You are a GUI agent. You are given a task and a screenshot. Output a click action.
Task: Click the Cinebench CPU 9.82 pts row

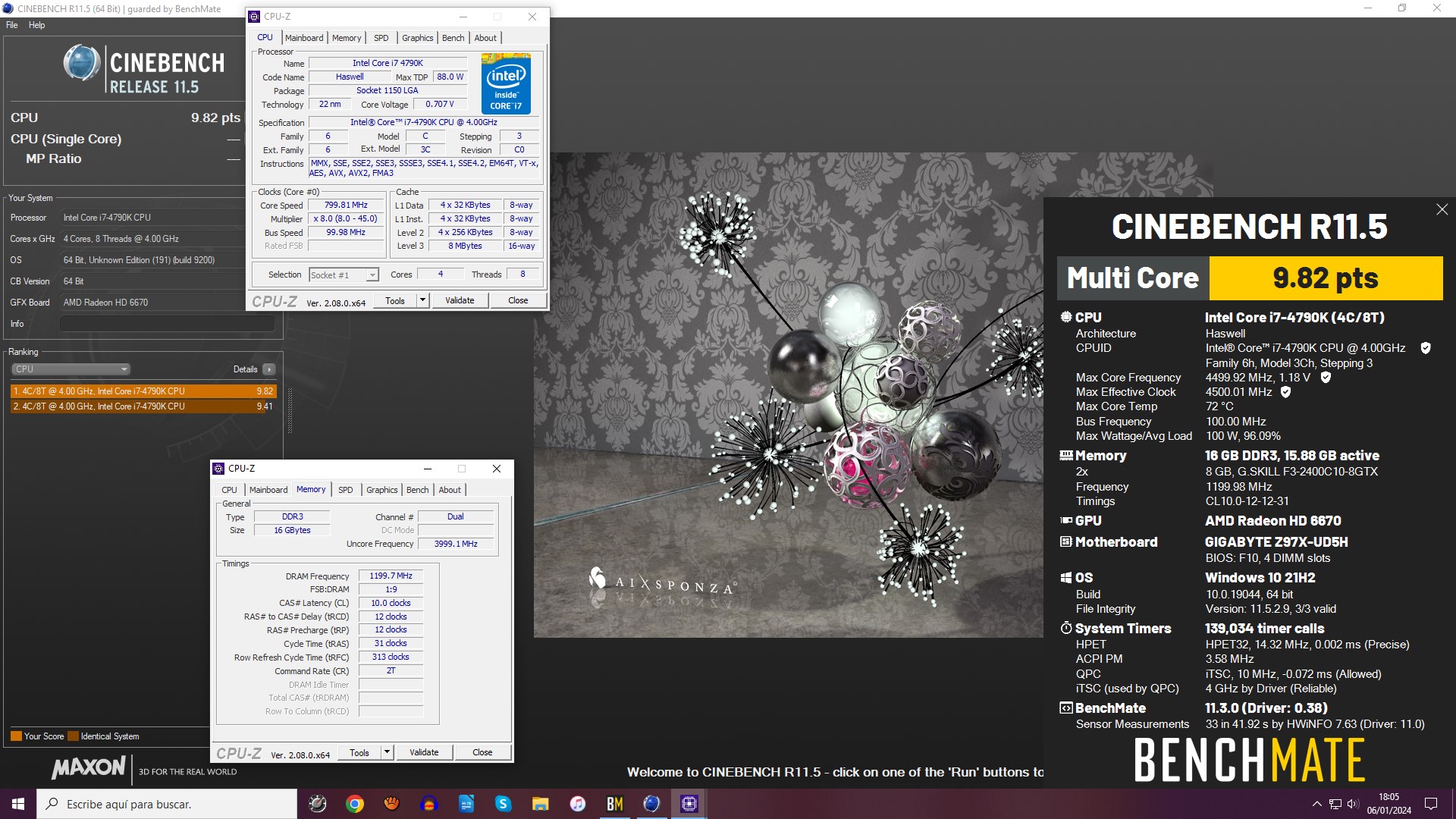point(125,118)
